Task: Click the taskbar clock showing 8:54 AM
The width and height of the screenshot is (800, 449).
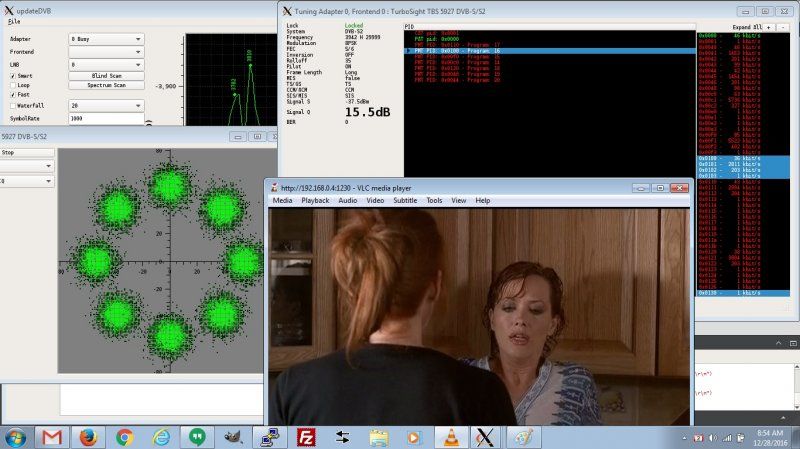Action: [x=770, y=437]
